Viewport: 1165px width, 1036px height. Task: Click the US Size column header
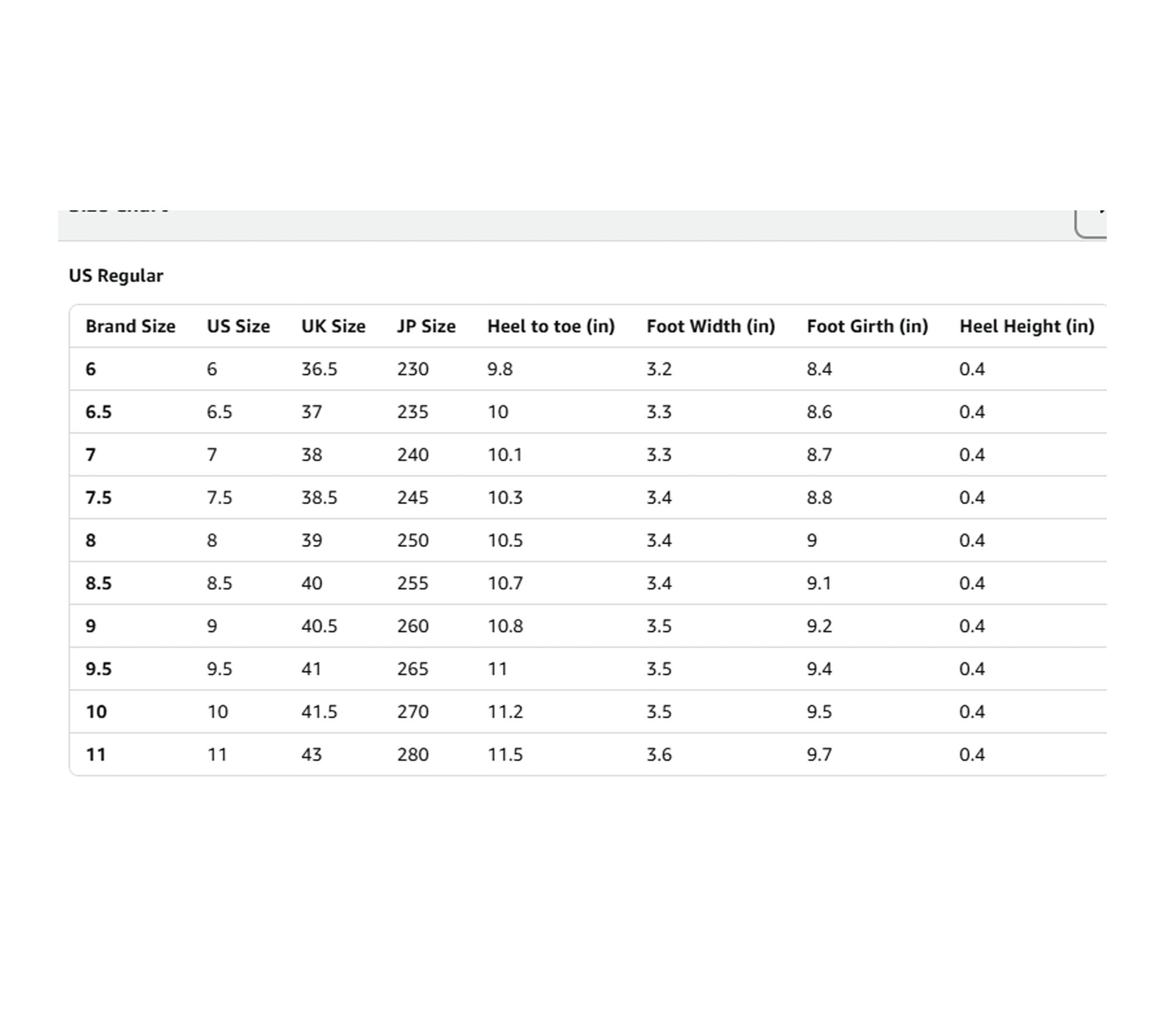tap(238, 326)
